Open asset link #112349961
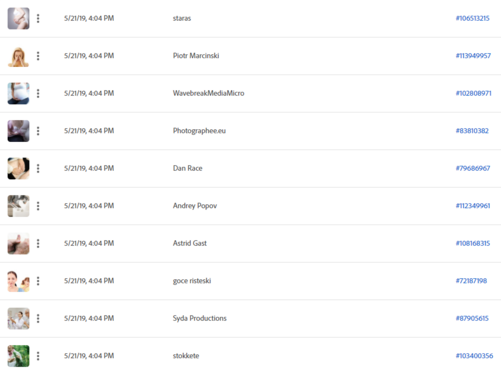501x374 pixels. pyautogui.click(x=473, y=206)
